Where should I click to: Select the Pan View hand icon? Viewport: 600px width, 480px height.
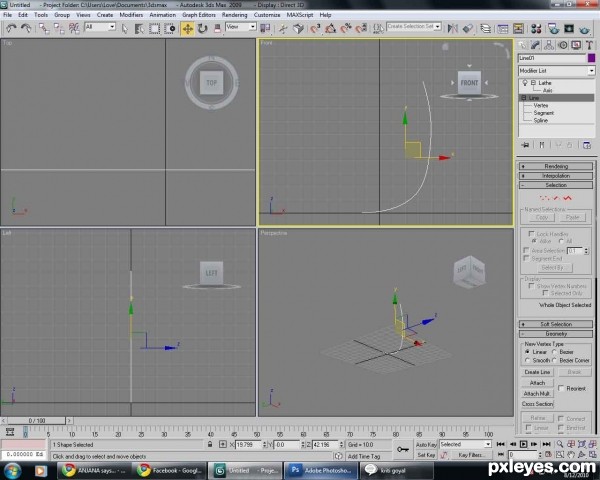[x=571, y=454]
